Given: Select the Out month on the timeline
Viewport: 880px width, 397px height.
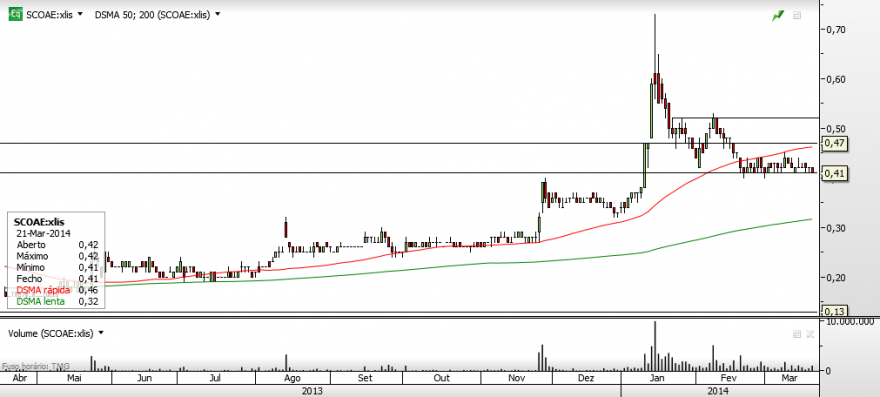Looking at the screenshot, I should tap(441, 378).
